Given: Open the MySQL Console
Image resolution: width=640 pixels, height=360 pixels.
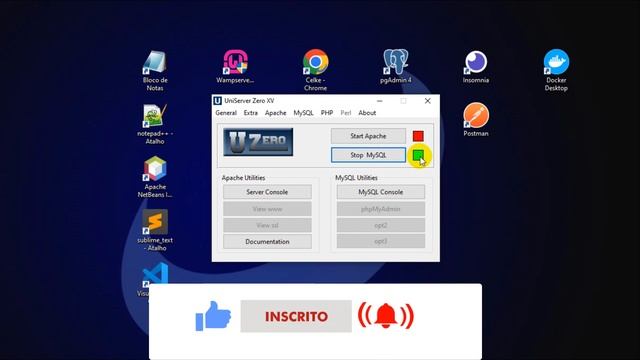Looking at the screenshot, I should [380, 192].
